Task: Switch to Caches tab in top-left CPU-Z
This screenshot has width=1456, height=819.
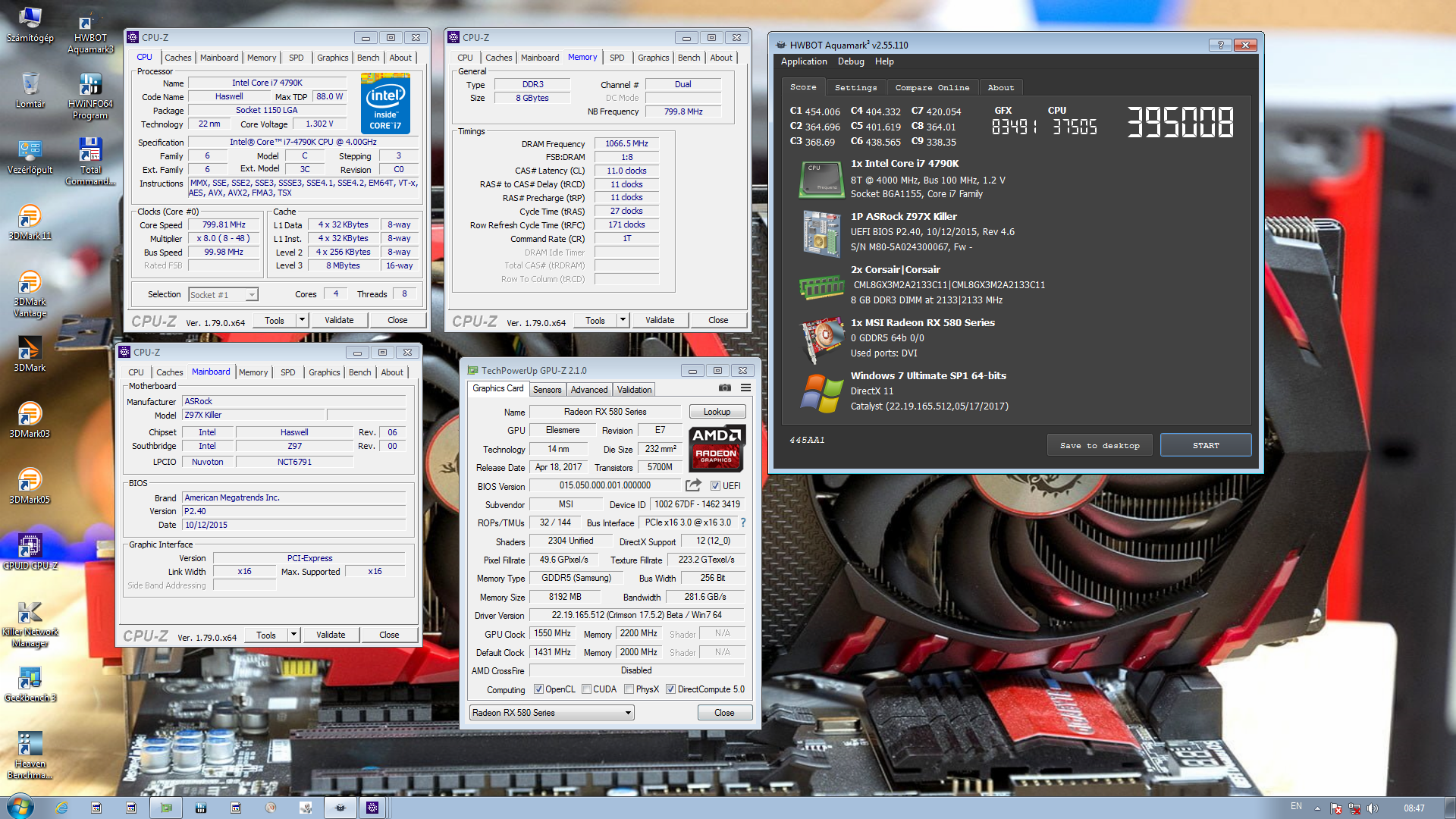Action: (x=177, y=58)
